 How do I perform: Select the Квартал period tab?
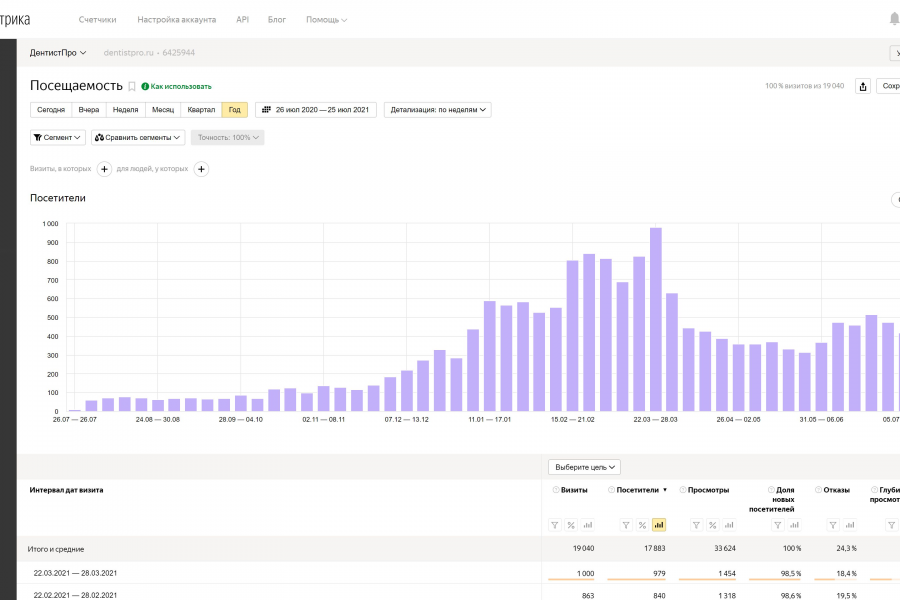tap(201, 110)
